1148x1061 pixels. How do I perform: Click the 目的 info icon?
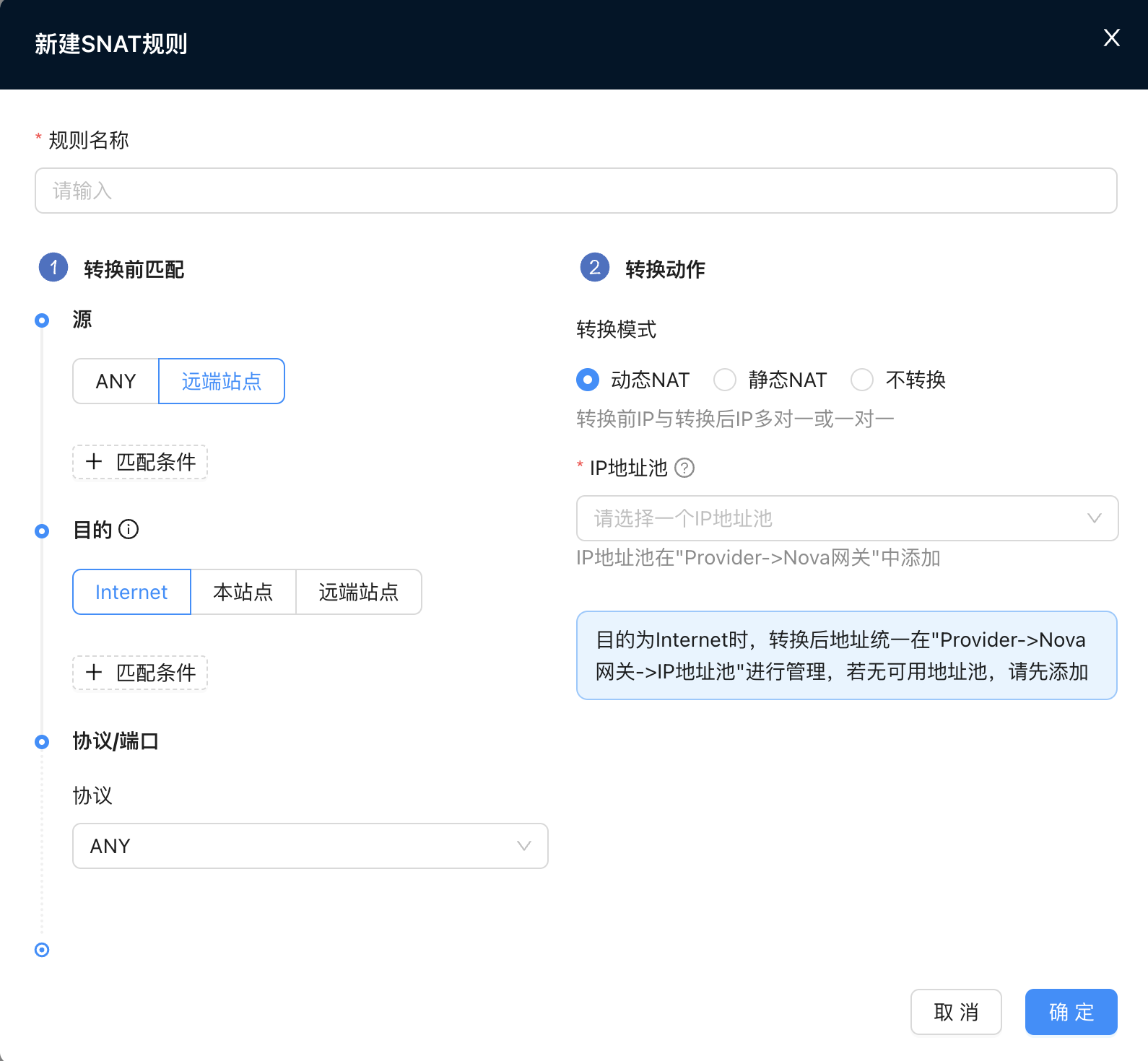129,530
